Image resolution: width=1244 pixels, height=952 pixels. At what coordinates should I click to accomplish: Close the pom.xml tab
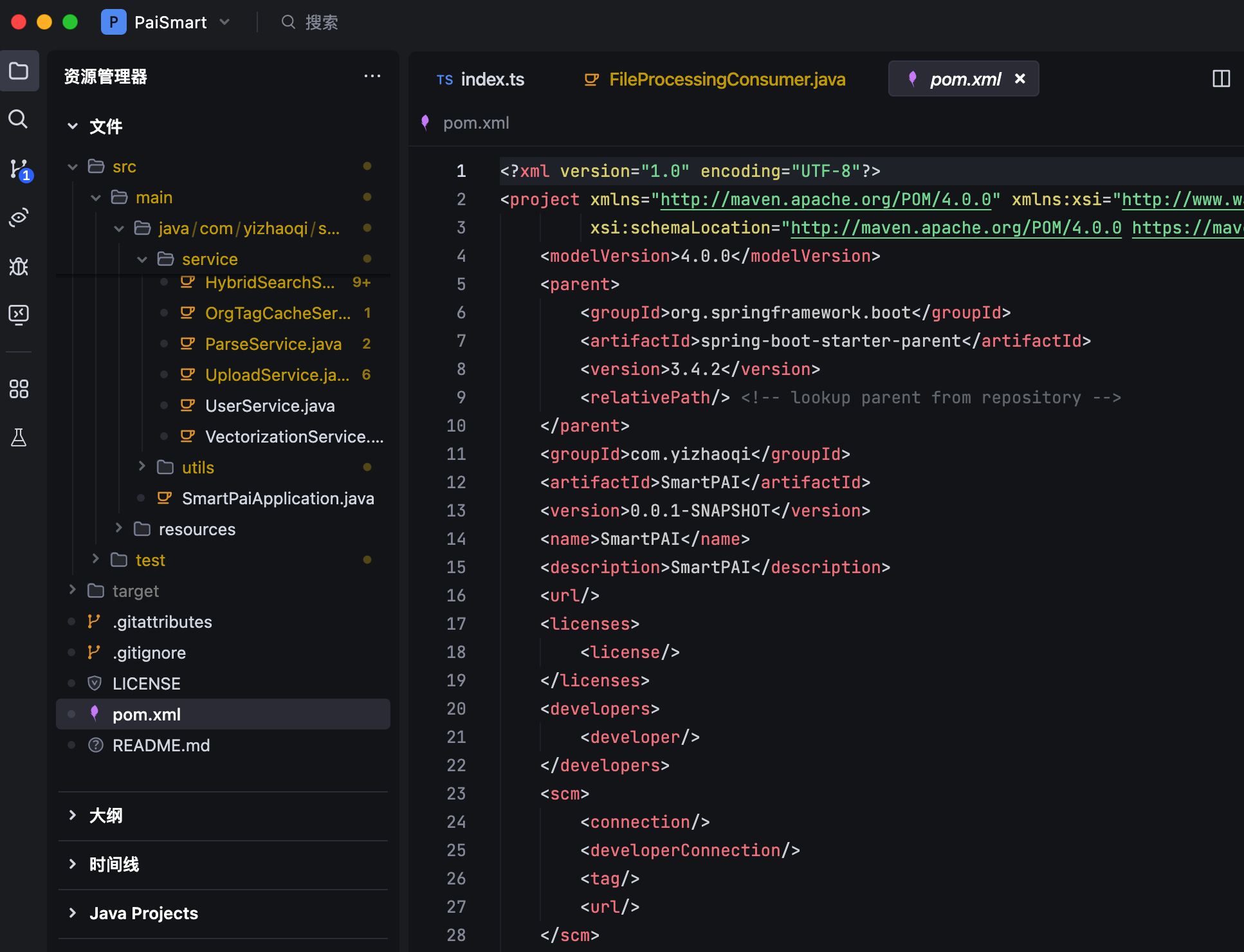pos(1020,78)
